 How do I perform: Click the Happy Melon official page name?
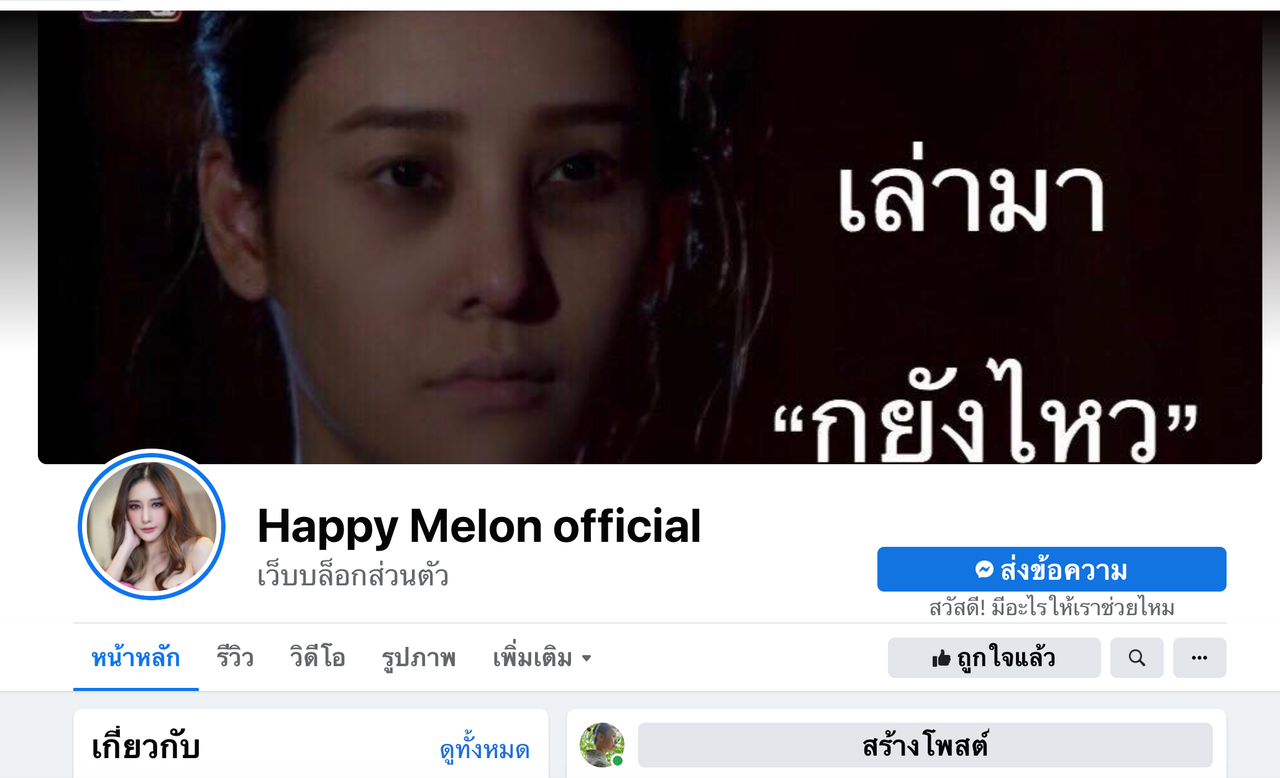click(x=479, y=526)
